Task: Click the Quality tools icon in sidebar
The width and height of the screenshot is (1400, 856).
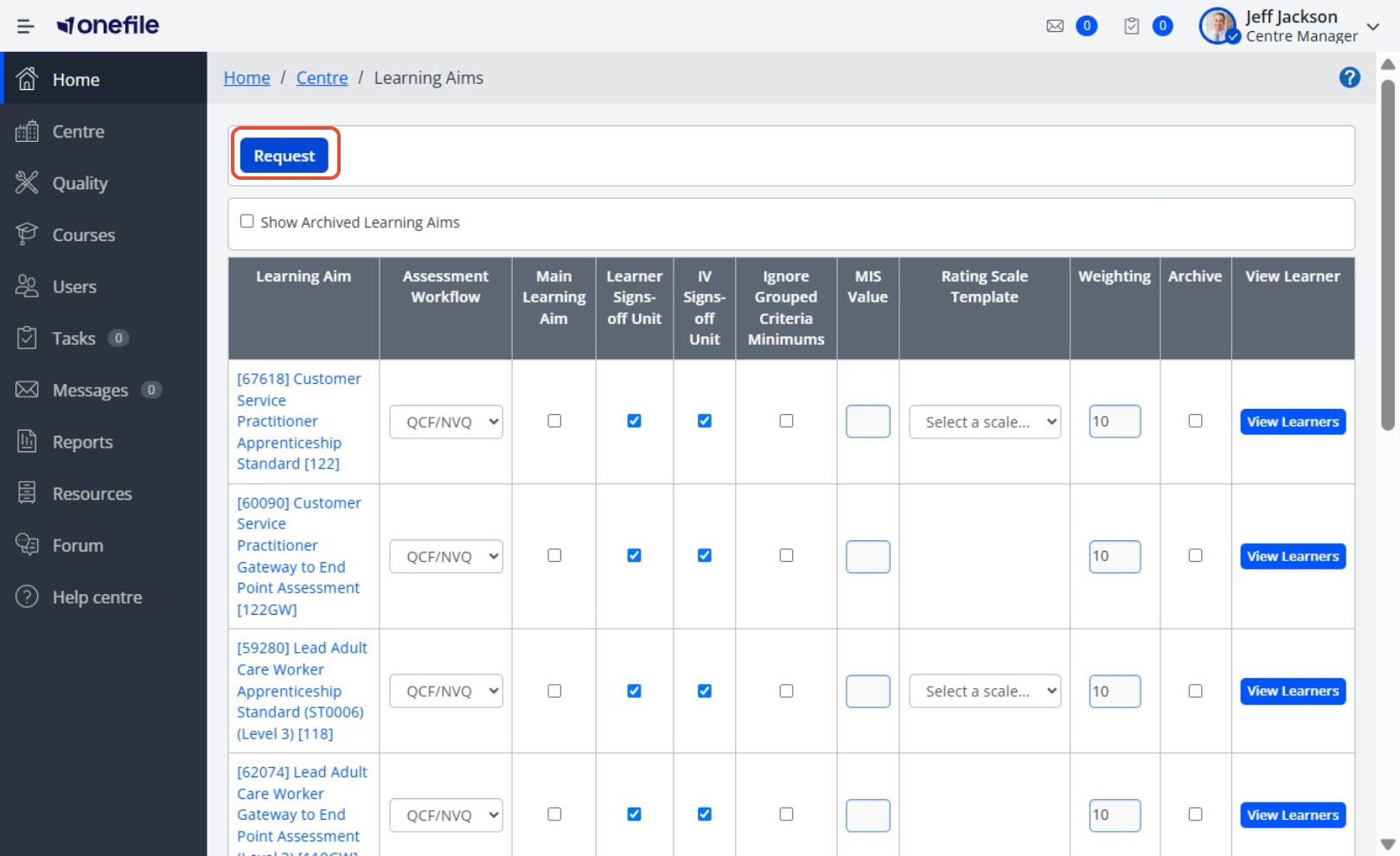Action: [27, 182]
